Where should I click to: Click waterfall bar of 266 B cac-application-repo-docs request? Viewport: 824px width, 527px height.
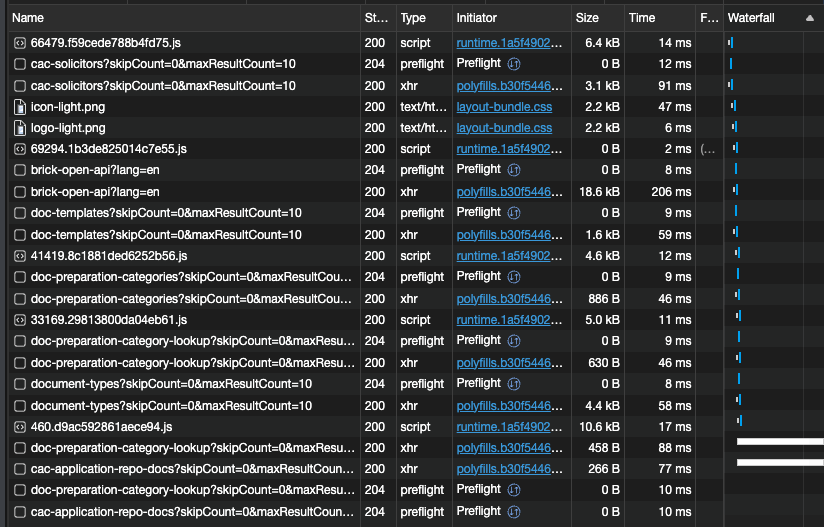780,462
